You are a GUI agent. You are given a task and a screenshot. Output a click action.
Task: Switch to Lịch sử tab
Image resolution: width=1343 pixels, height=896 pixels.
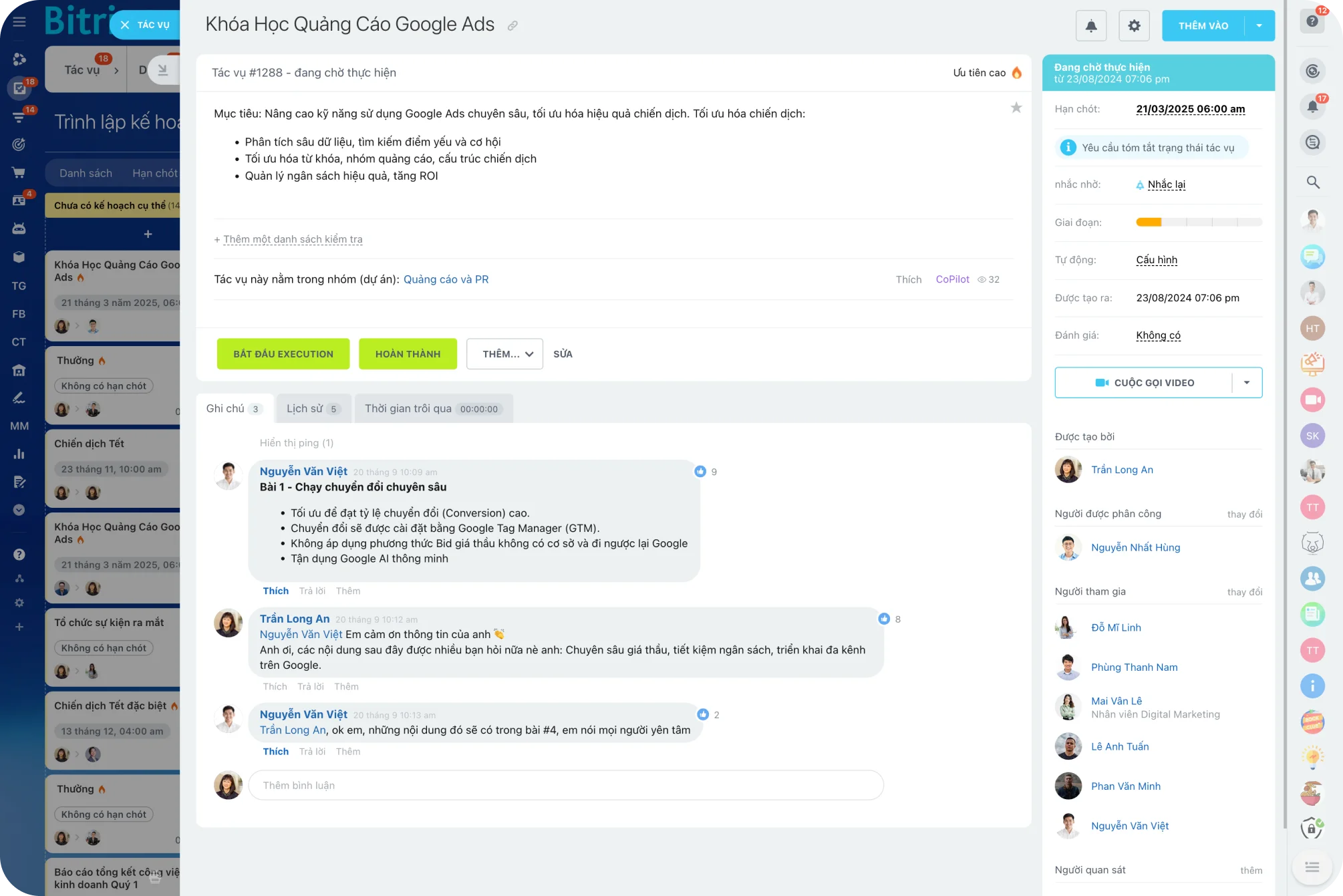point(313,409)
